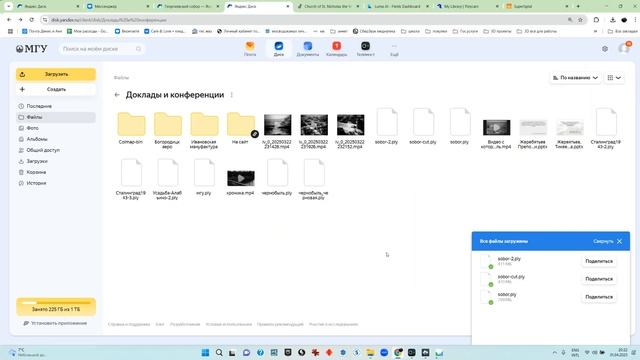Screen dimensions: 640x360
Task: Open the Почта mail service icon
Action: click(250, 49)
